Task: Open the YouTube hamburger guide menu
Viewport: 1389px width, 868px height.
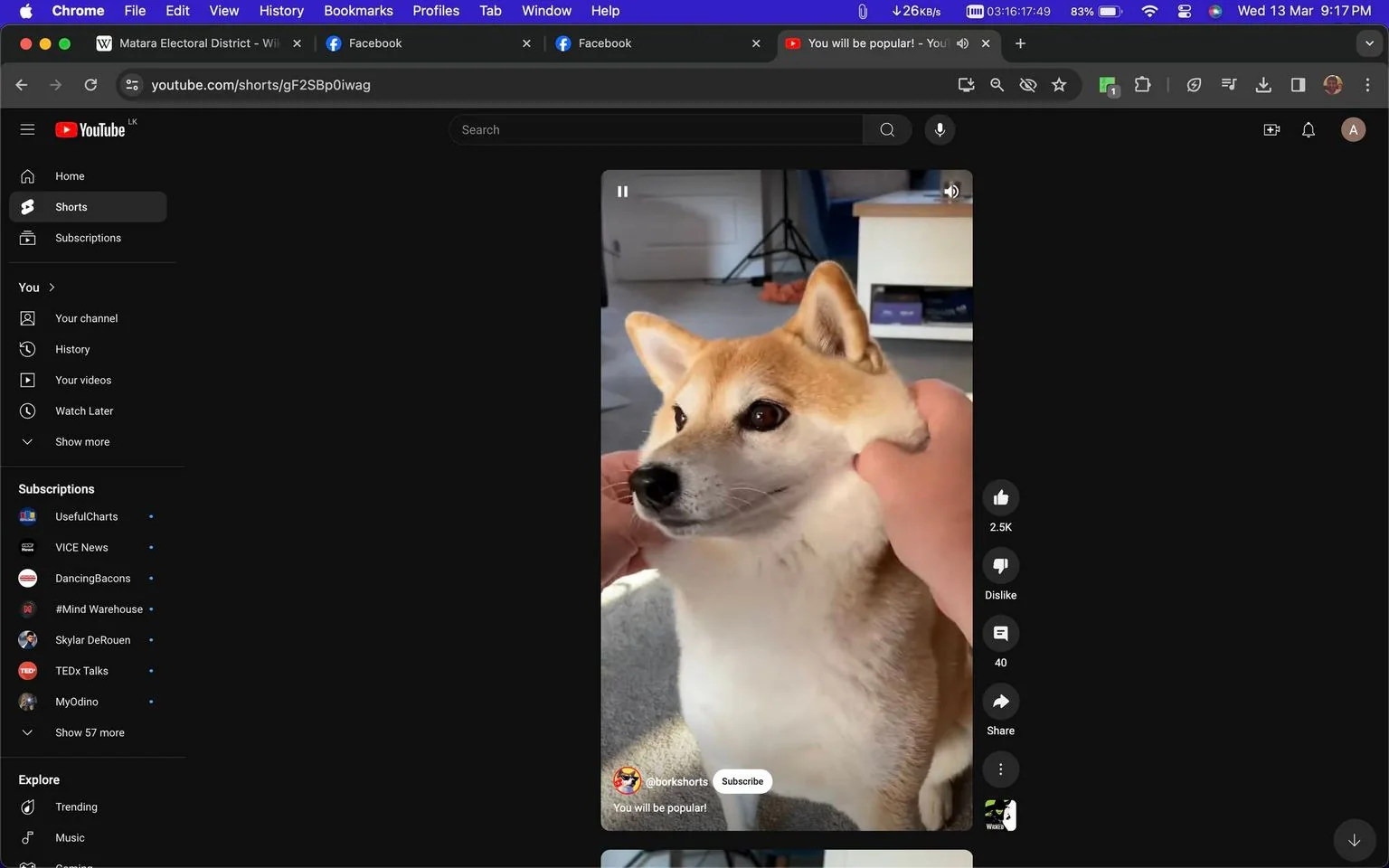Action: point(27,130)
